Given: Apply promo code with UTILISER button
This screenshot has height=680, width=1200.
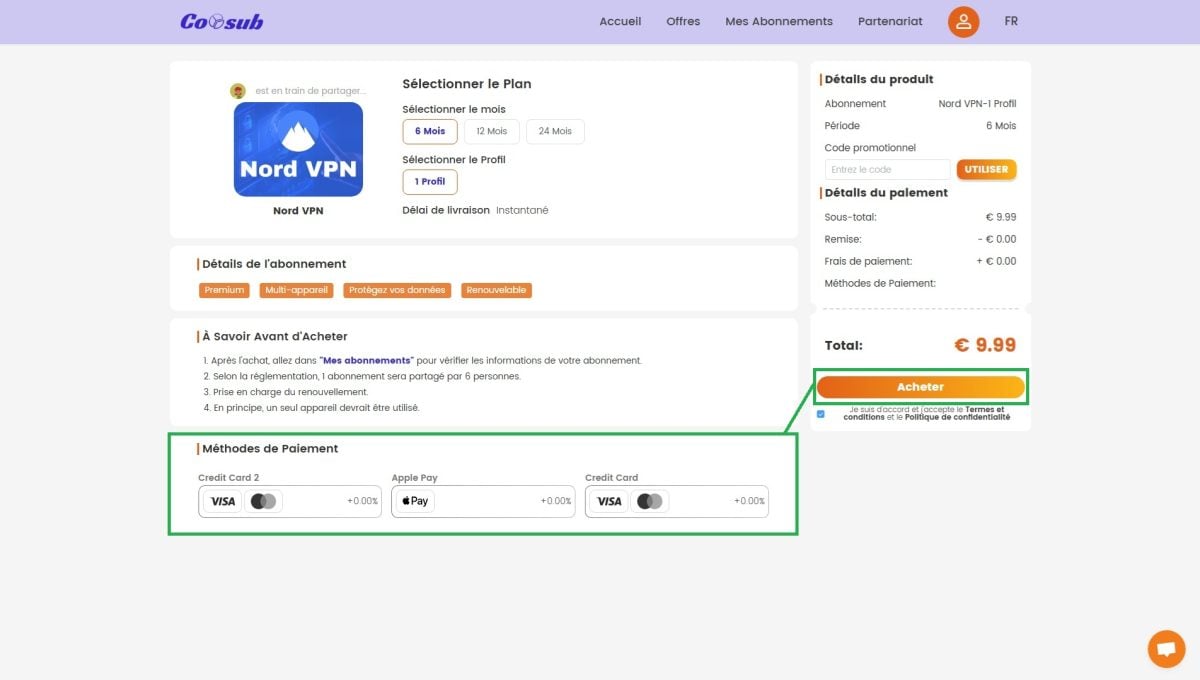Looking at the screenshot, I should (x=986, y=169).
